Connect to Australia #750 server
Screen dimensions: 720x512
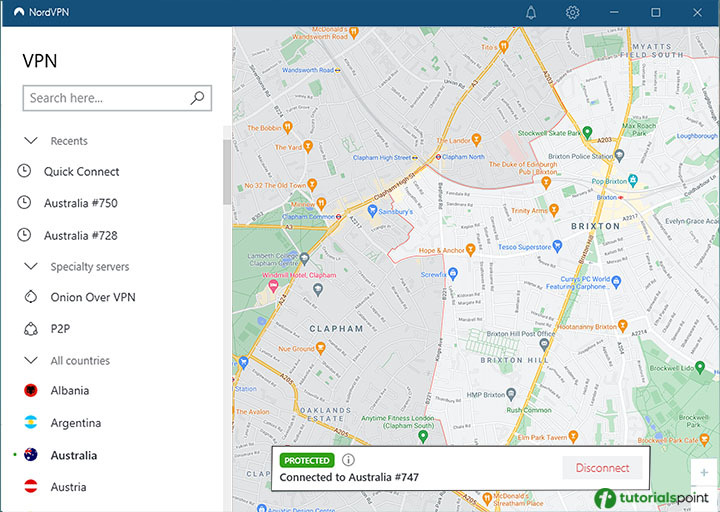[81, 203]
